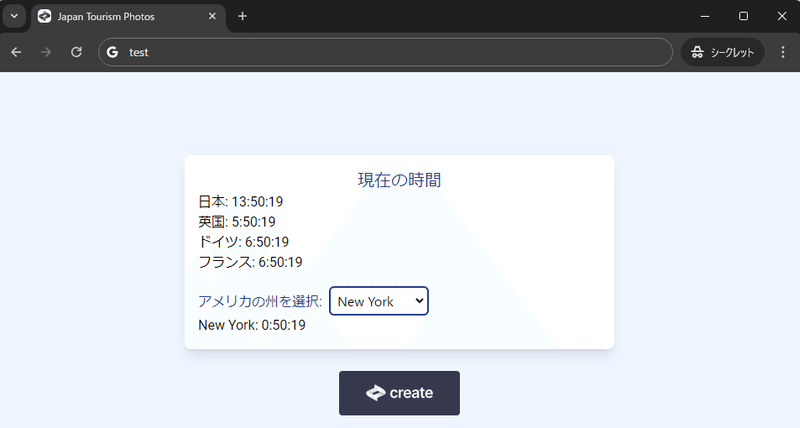Viewport: 800px width, 428px height.
Task: Focus the address bar showing test
Action: [x=385, y=52]
